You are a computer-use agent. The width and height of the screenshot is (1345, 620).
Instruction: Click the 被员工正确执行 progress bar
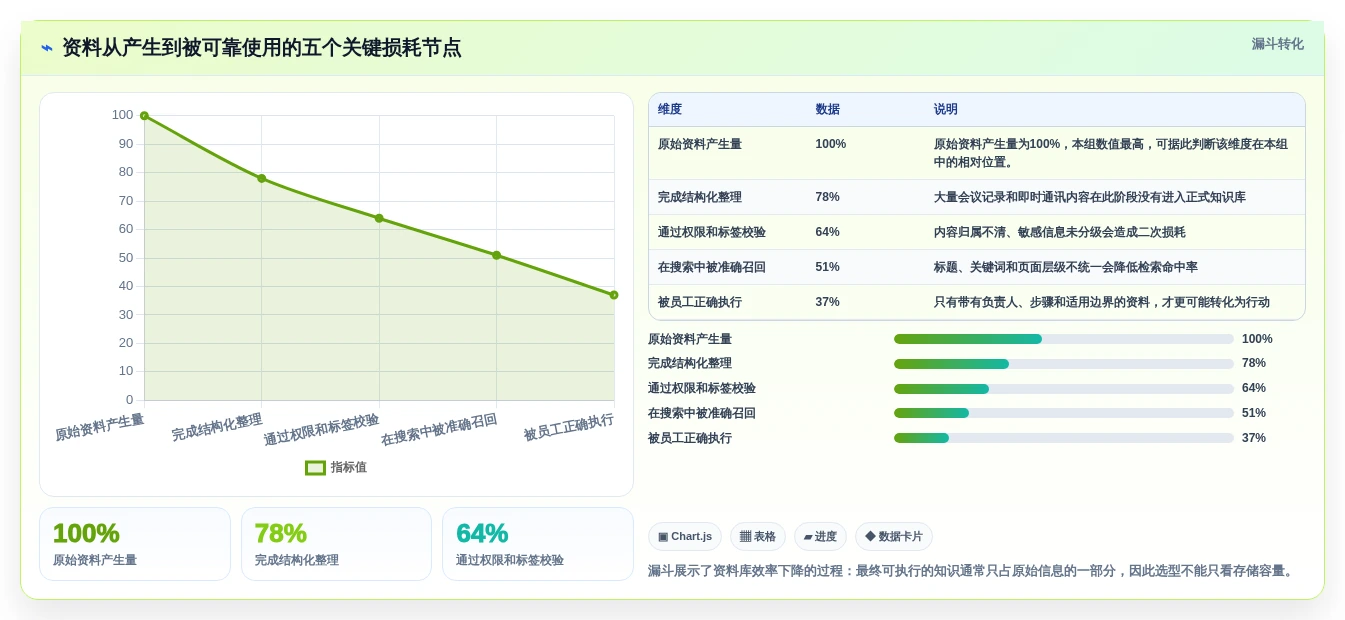click(x=1064, y=438)
